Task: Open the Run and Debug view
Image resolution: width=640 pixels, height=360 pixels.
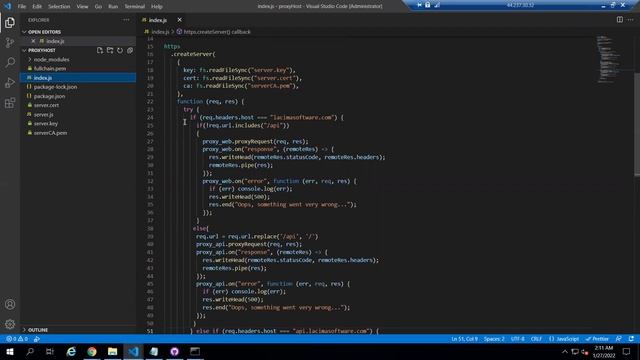Action: [10, 82]
